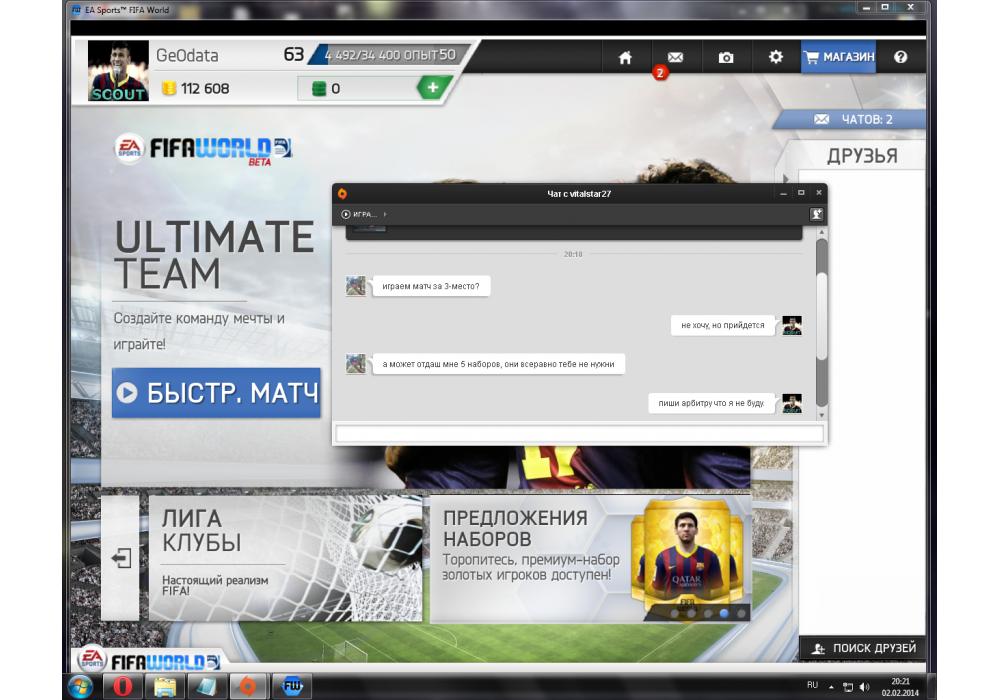This screenshot has width=1000, height=700.
Task: Collapse the Друзья panel with arrow
Action: 786,179
